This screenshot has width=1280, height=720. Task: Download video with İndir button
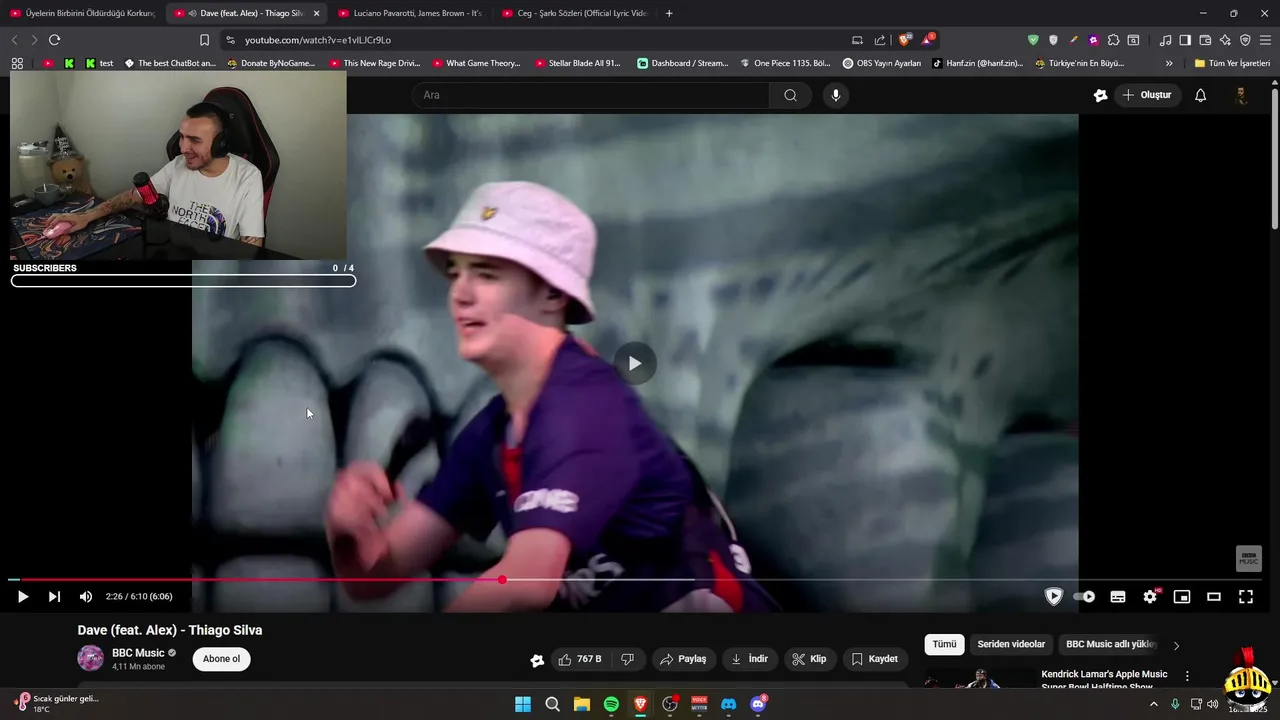click(750, 659)
